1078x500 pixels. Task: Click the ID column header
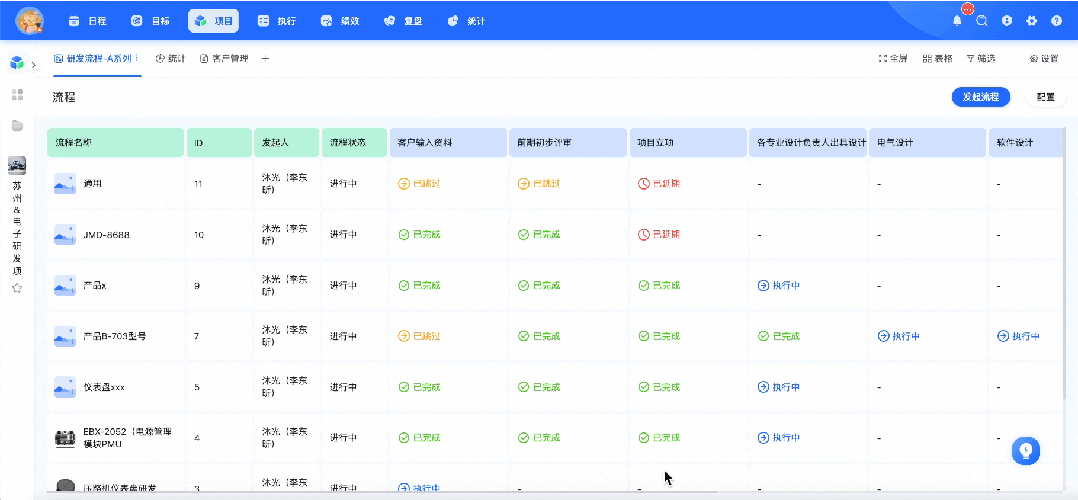click(219, 143)
